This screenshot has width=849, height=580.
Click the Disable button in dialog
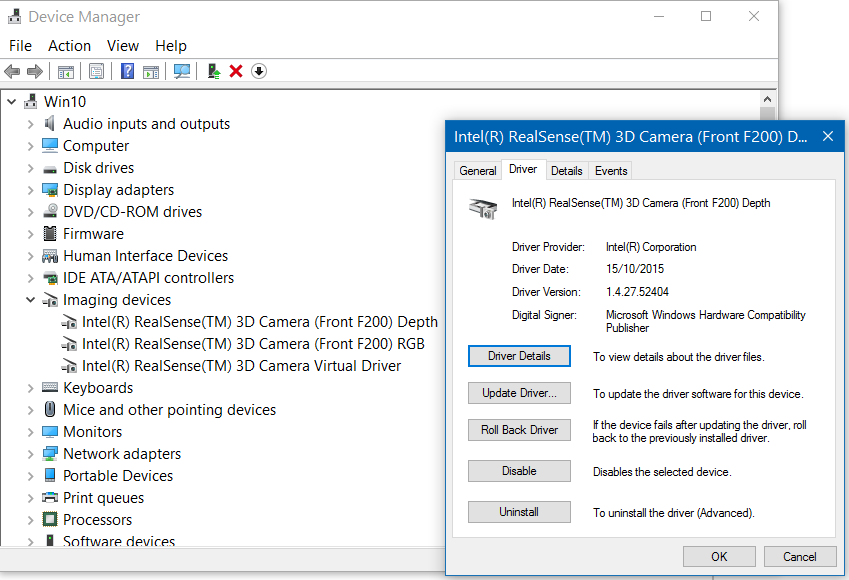519,471
